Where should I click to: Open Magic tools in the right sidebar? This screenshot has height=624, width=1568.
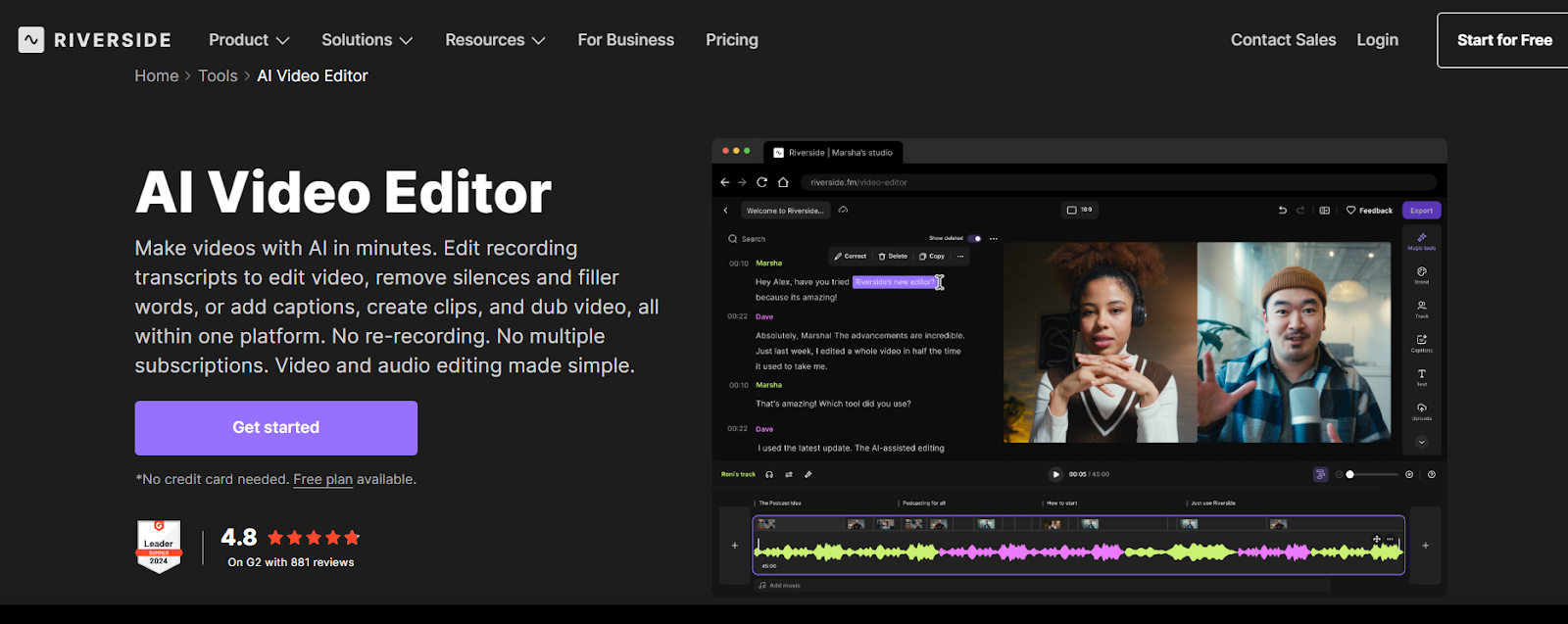tap(1421, 241)
